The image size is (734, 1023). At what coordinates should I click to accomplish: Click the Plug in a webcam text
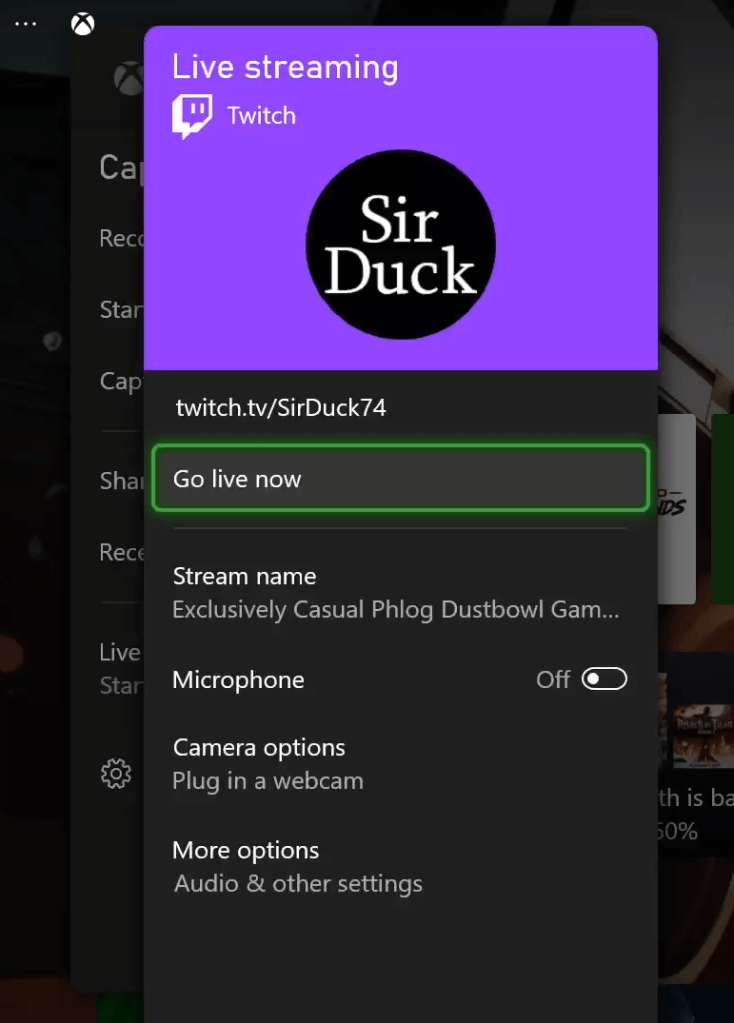[x=268, y=781]
